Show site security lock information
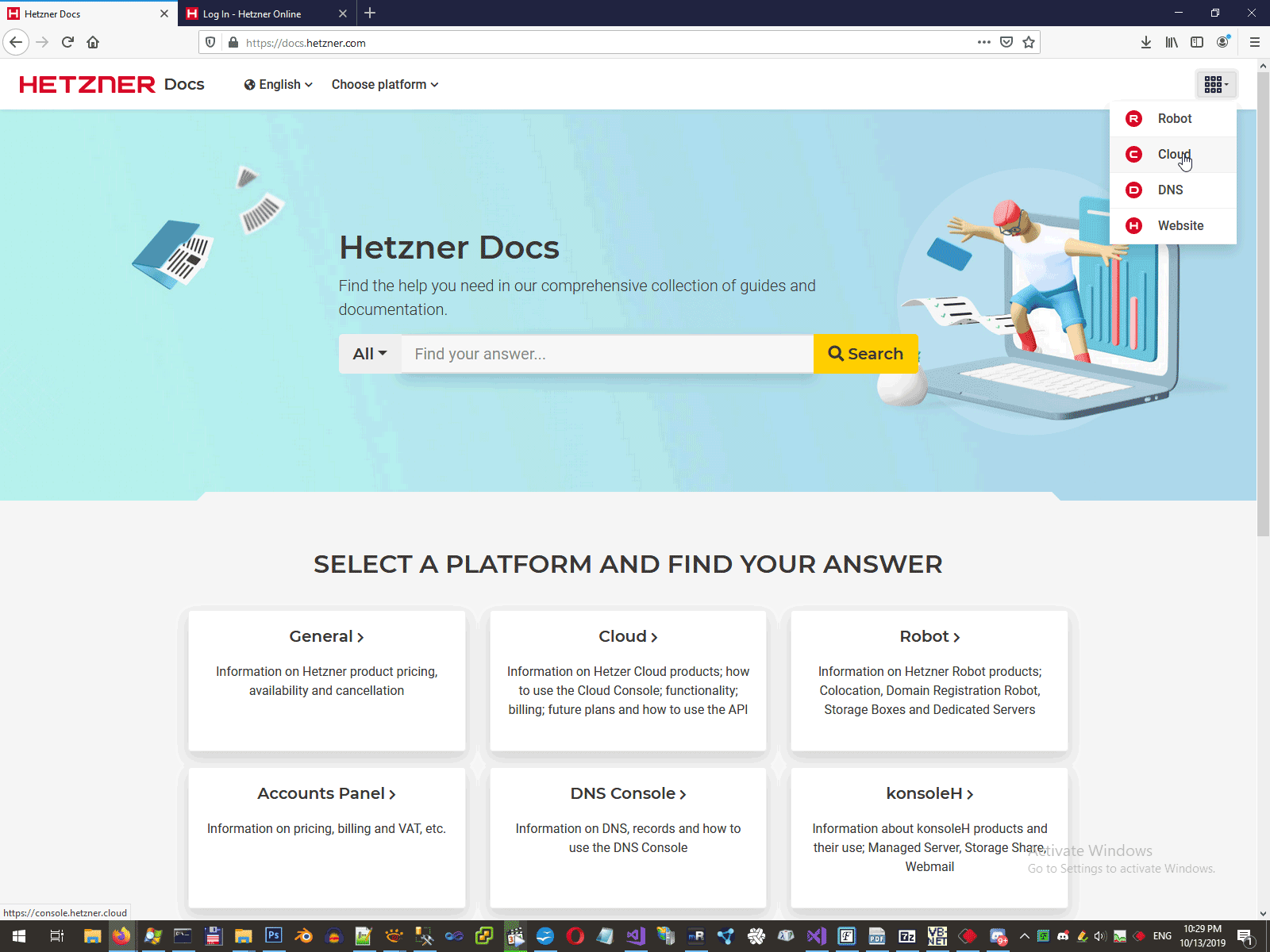This screenshot has height=952, width=1270. 233,43
